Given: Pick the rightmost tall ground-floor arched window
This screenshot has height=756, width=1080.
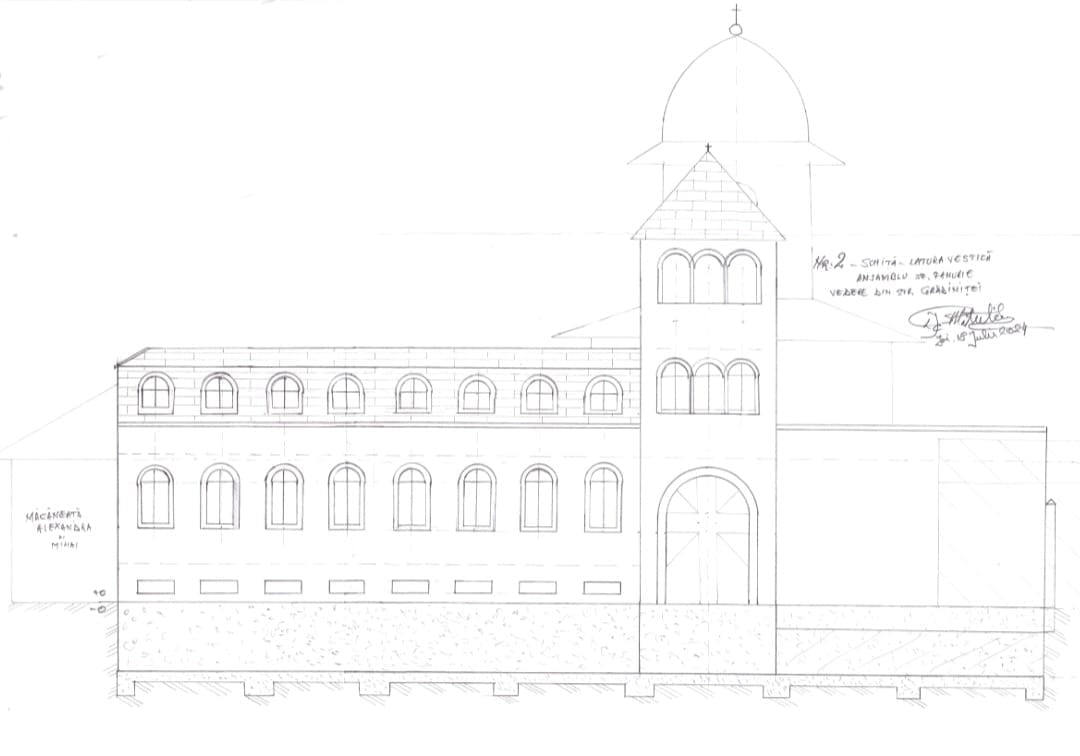Looking at the screenshot, I should click(603, 497).
